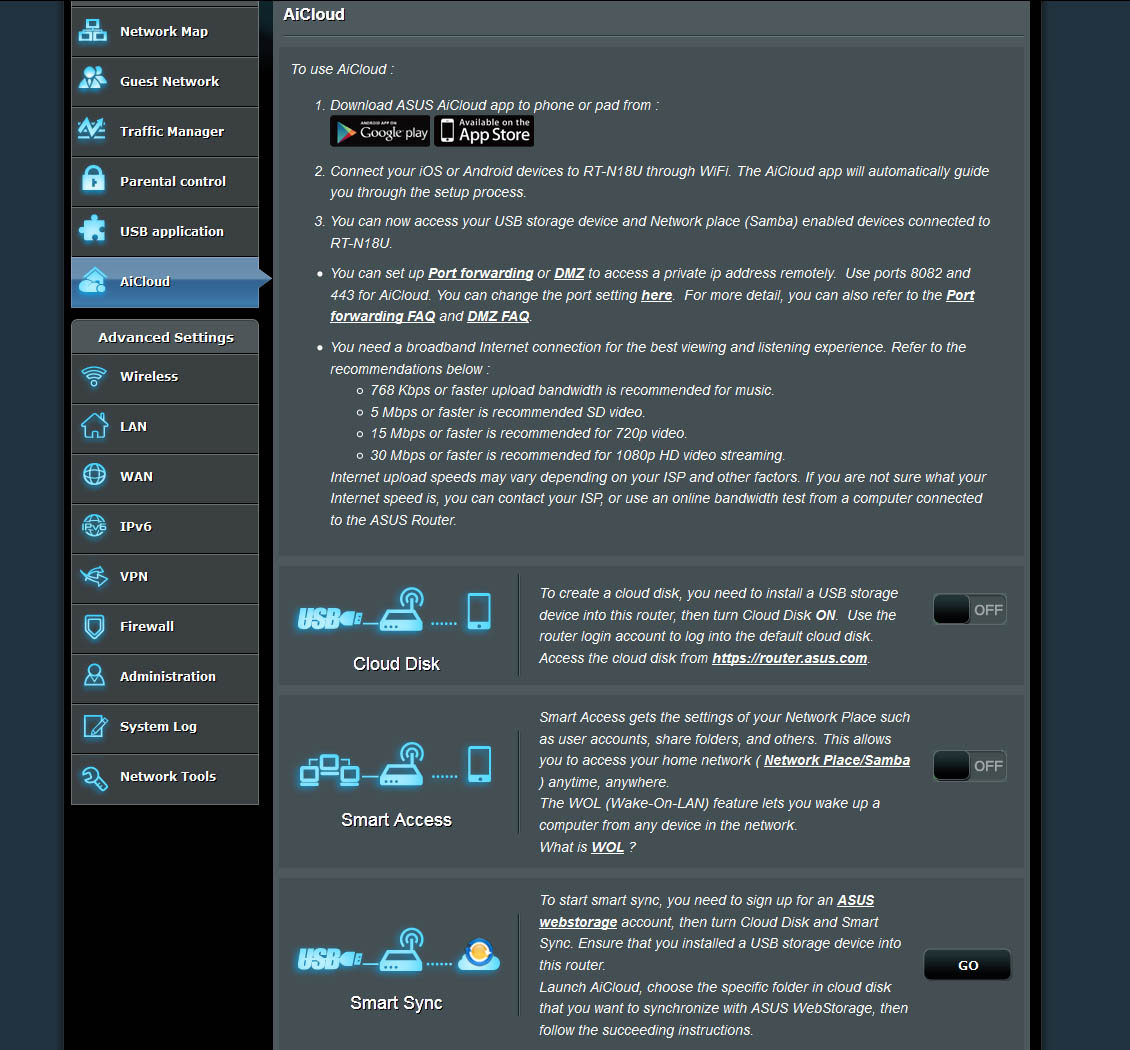Open Network Tools page
1130x1050 pixels.
click(165, 778)
